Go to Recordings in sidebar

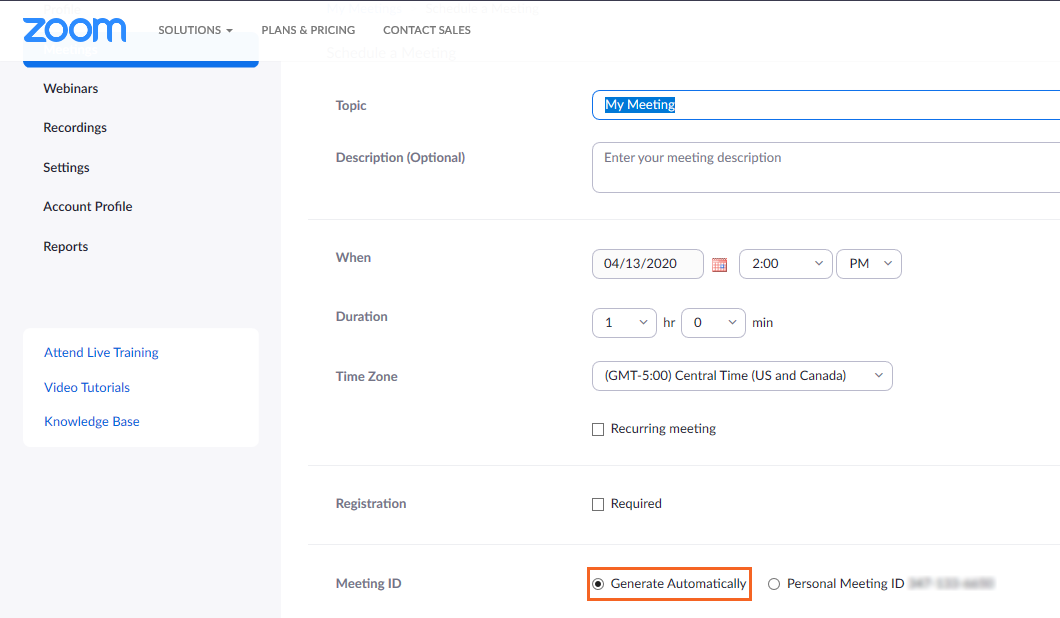75,128
